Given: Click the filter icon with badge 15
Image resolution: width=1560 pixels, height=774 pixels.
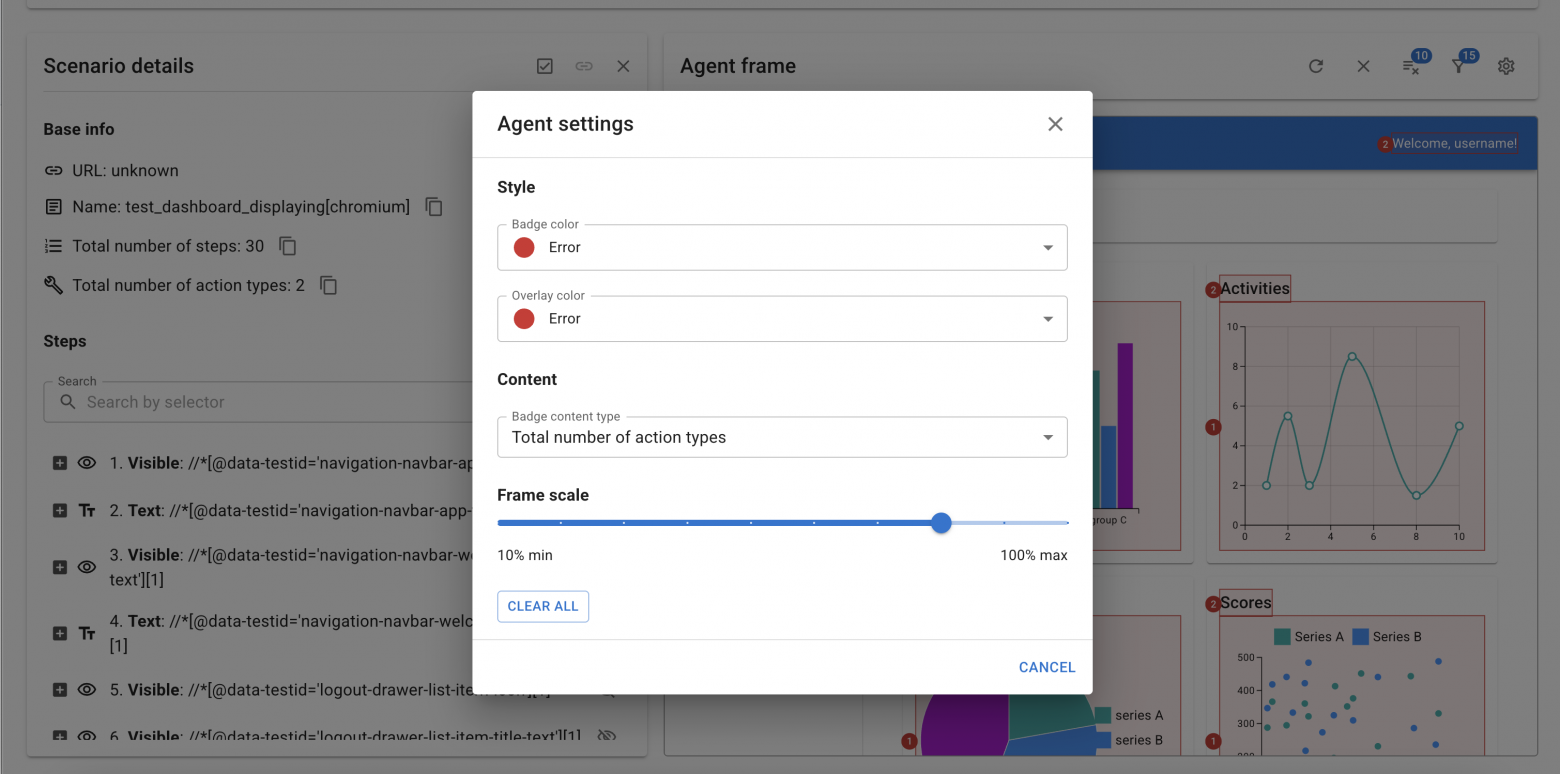Looking at the screenshot, I should coord(1459,66).
